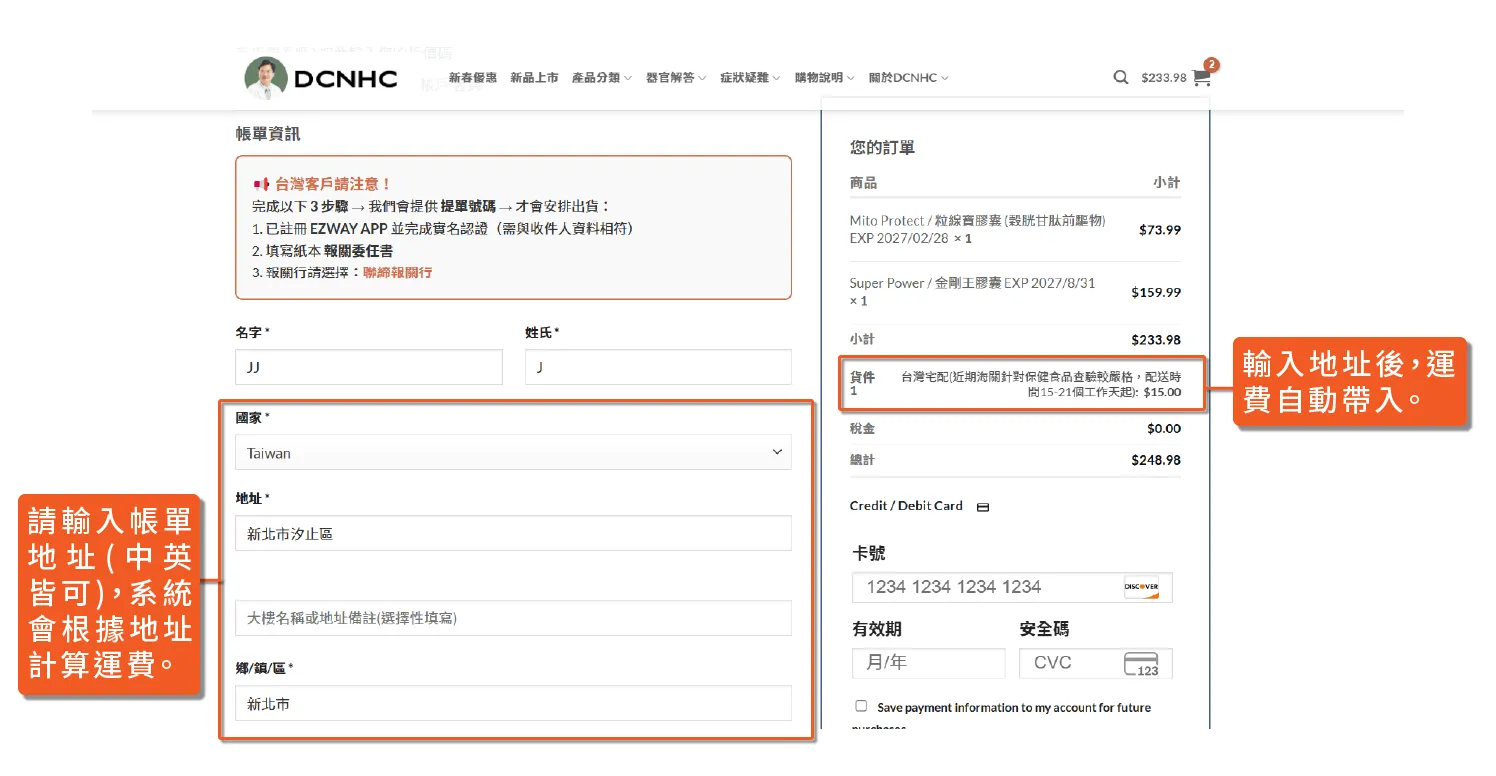Click the 帳單資訊 heading

[x=268, y=133]
